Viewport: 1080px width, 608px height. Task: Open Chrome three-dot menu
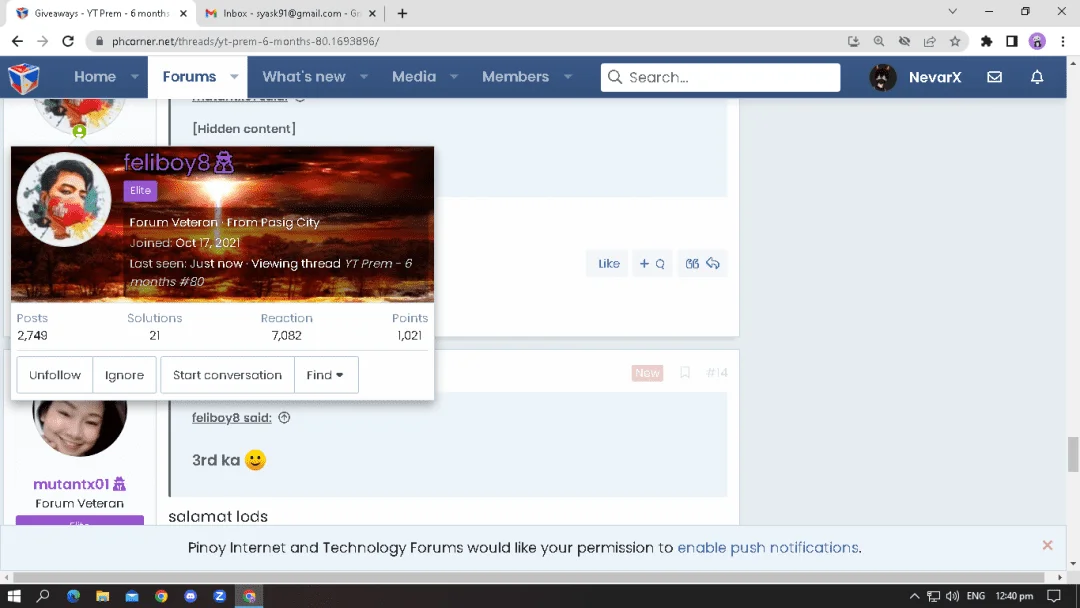point(1063,41)
